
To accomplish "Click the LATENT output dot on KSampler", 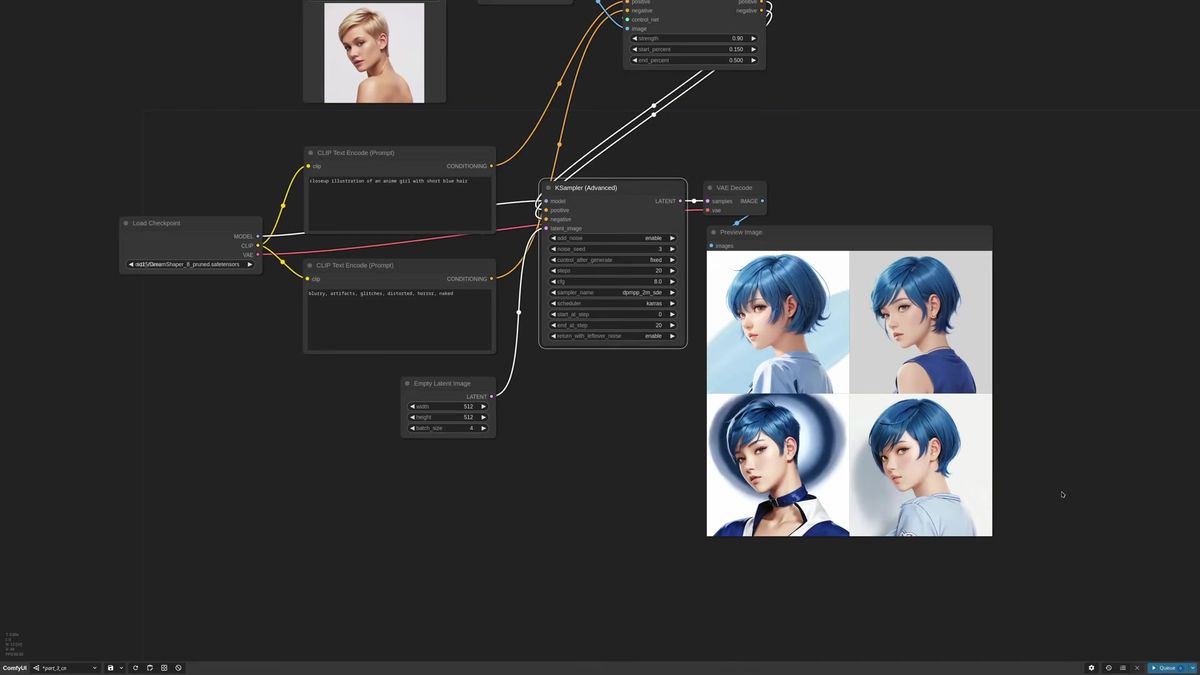I will [x=681, y=201].
